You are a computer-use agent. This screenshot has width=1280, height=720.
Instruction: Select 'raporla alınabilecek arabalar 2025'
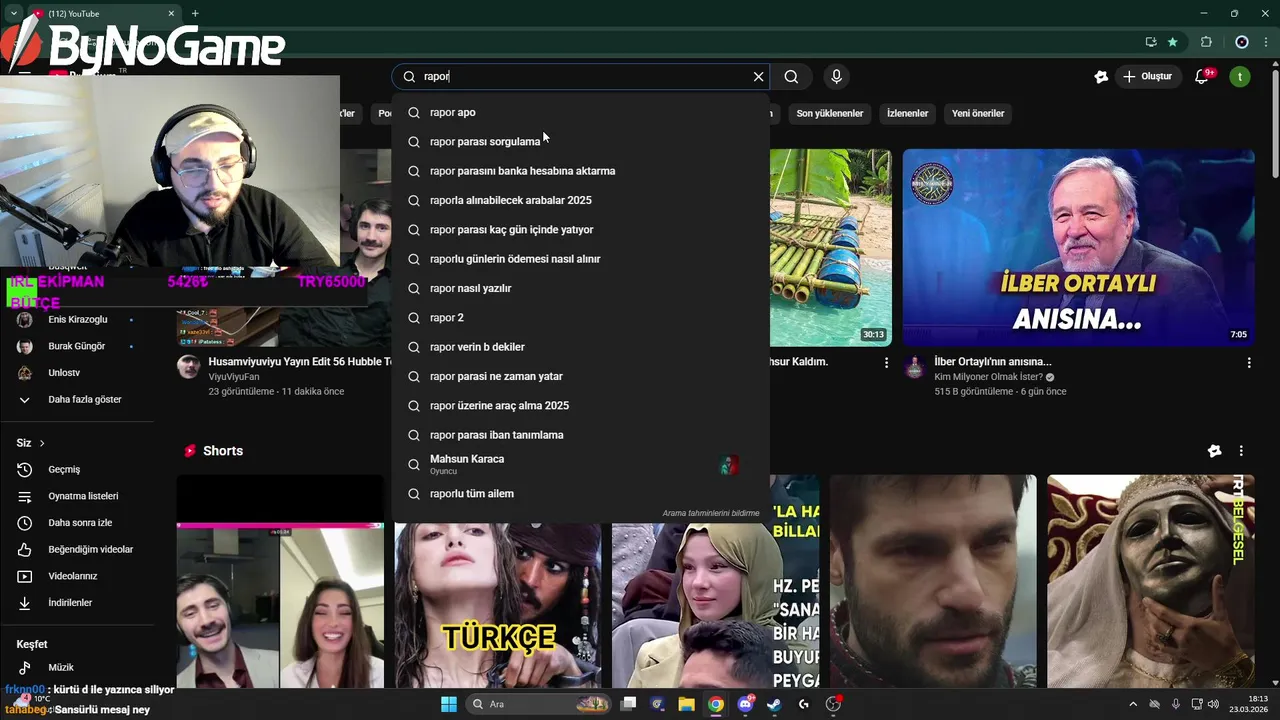click(x=581, y=200)
